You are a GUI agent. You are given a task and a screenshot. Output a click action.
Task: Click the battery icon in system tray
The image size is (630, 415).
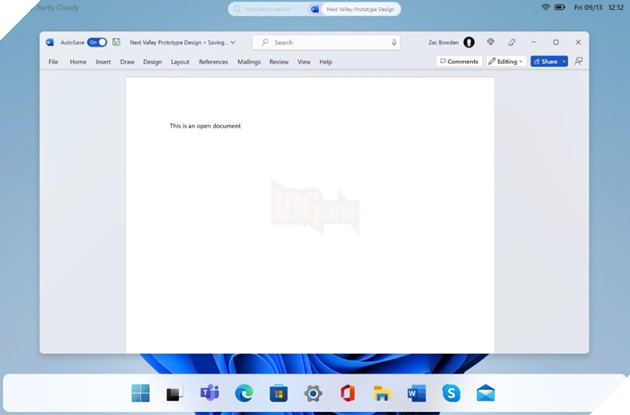(560, 7)
